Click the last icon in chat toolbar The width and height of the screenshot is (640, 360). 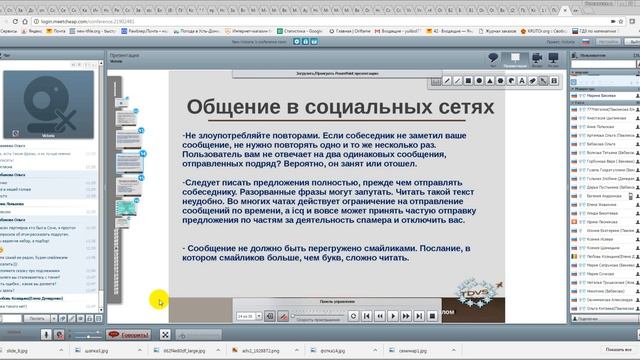[x=98, y=318]
